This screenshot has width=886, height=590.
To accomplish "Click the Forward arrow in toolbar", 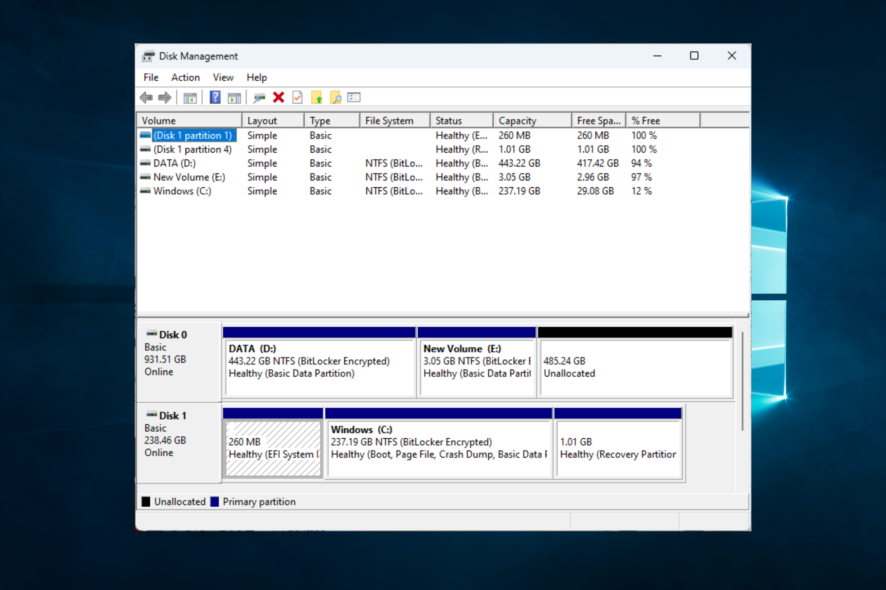I will click(x=164, y=98).
